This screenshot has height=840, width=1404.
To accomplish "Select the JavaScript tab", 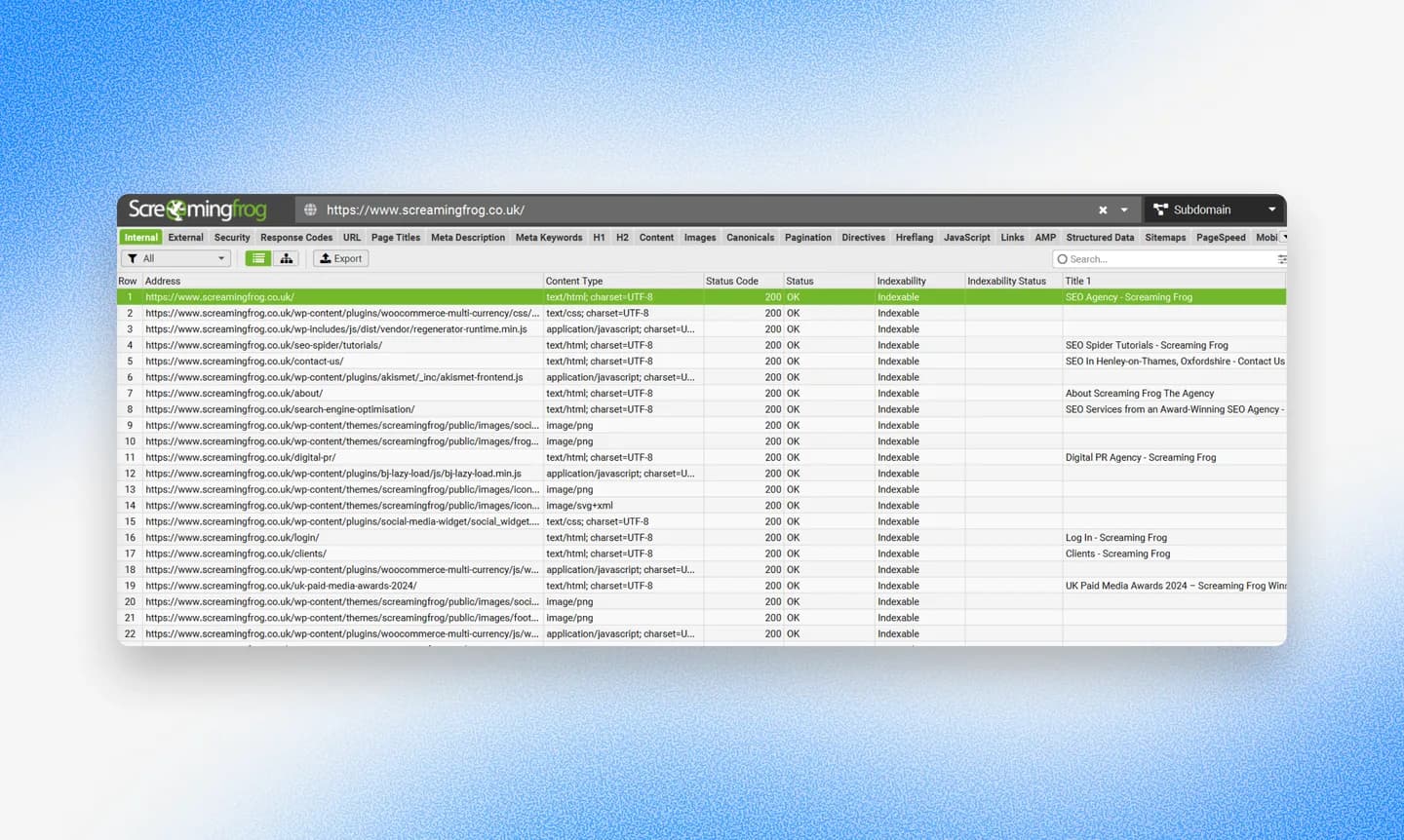I will (x=967, y=237).
